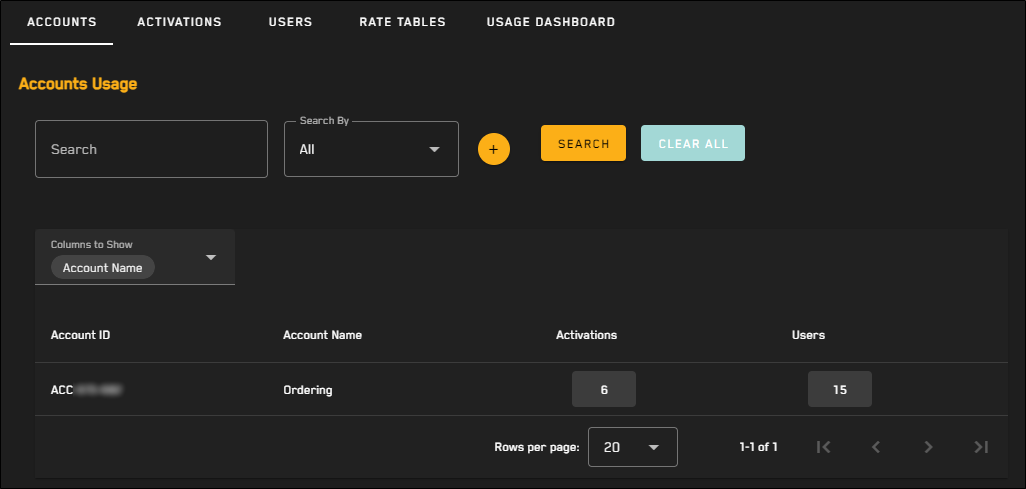The height and width of the screenshot is (489, 1026).
Task: Open the Rate Tables tab
Action: click(402, 22)
